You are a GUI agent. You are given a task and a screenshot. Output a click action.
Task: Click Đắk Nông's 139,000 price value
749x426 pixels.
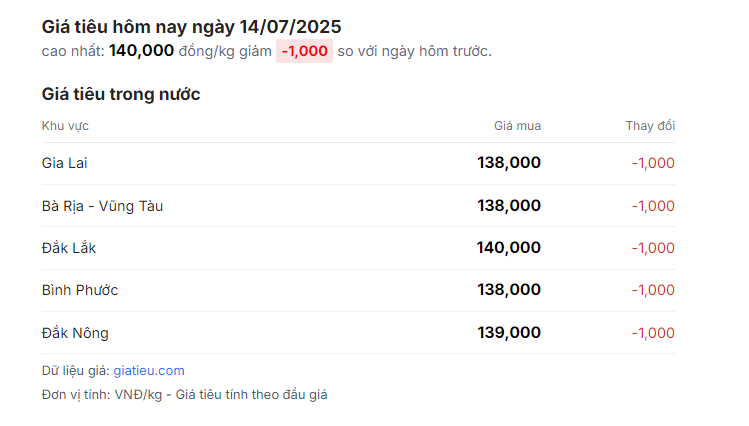pyautogui.click(x=509, y=333)
